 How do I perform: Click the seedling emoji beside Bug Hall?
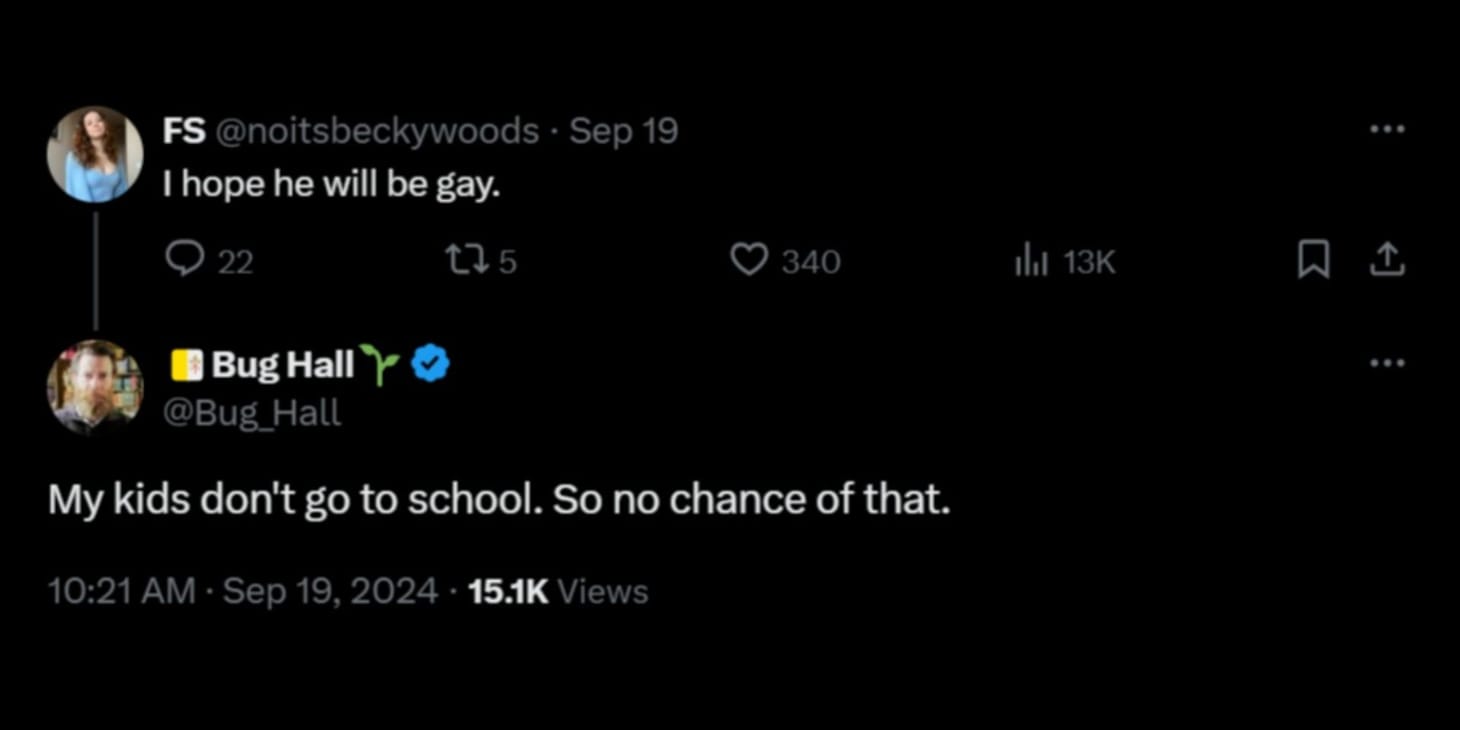coord(378,365)
